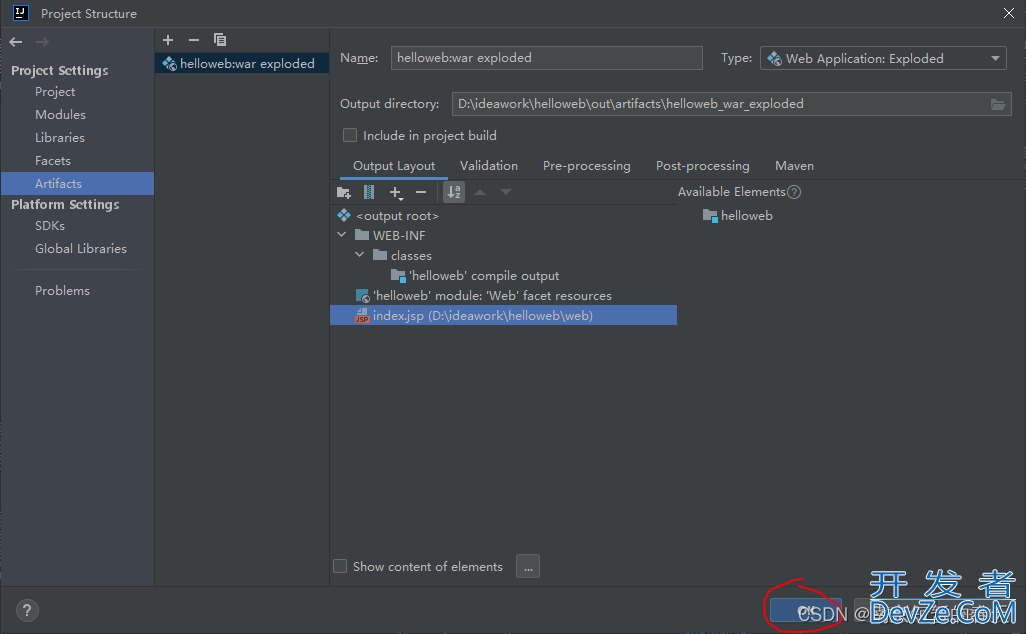Collapse the classes folder node
The image size is (1026, 634).
(360, 255)
